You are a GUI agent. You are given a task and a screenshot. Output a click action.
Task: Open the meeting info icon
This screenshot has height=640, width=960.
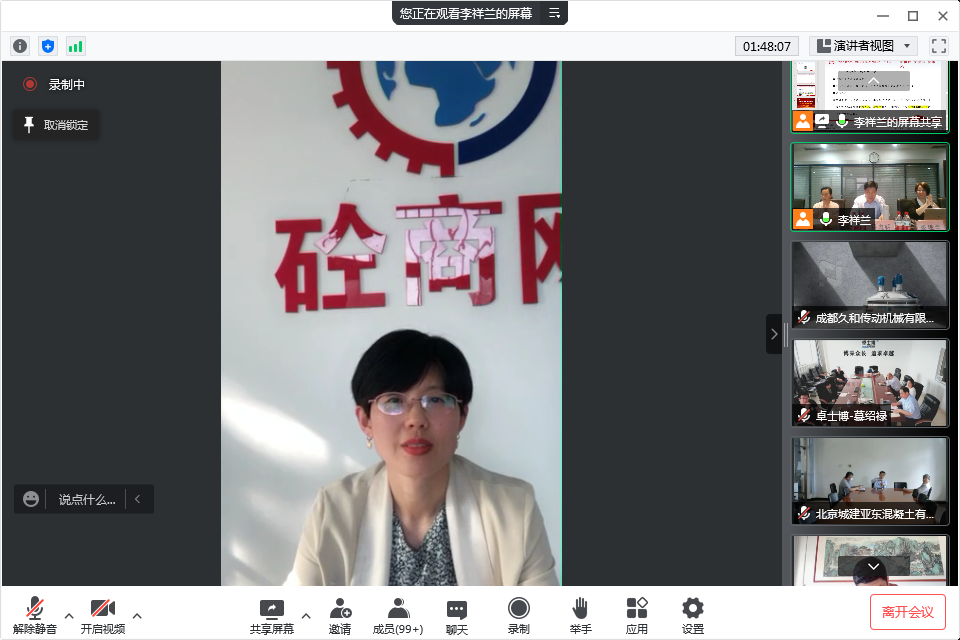click(x=20, y=46)
